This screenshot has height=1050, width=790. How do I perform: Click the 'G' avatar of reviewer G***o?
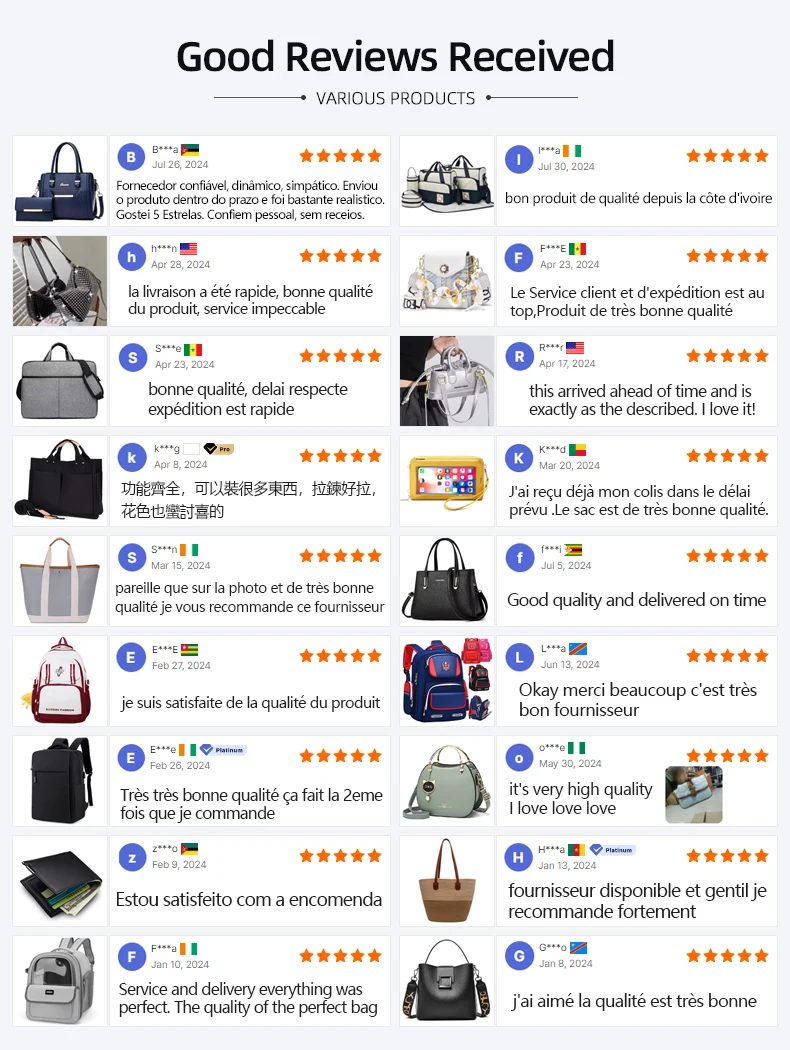pos(519,956)
